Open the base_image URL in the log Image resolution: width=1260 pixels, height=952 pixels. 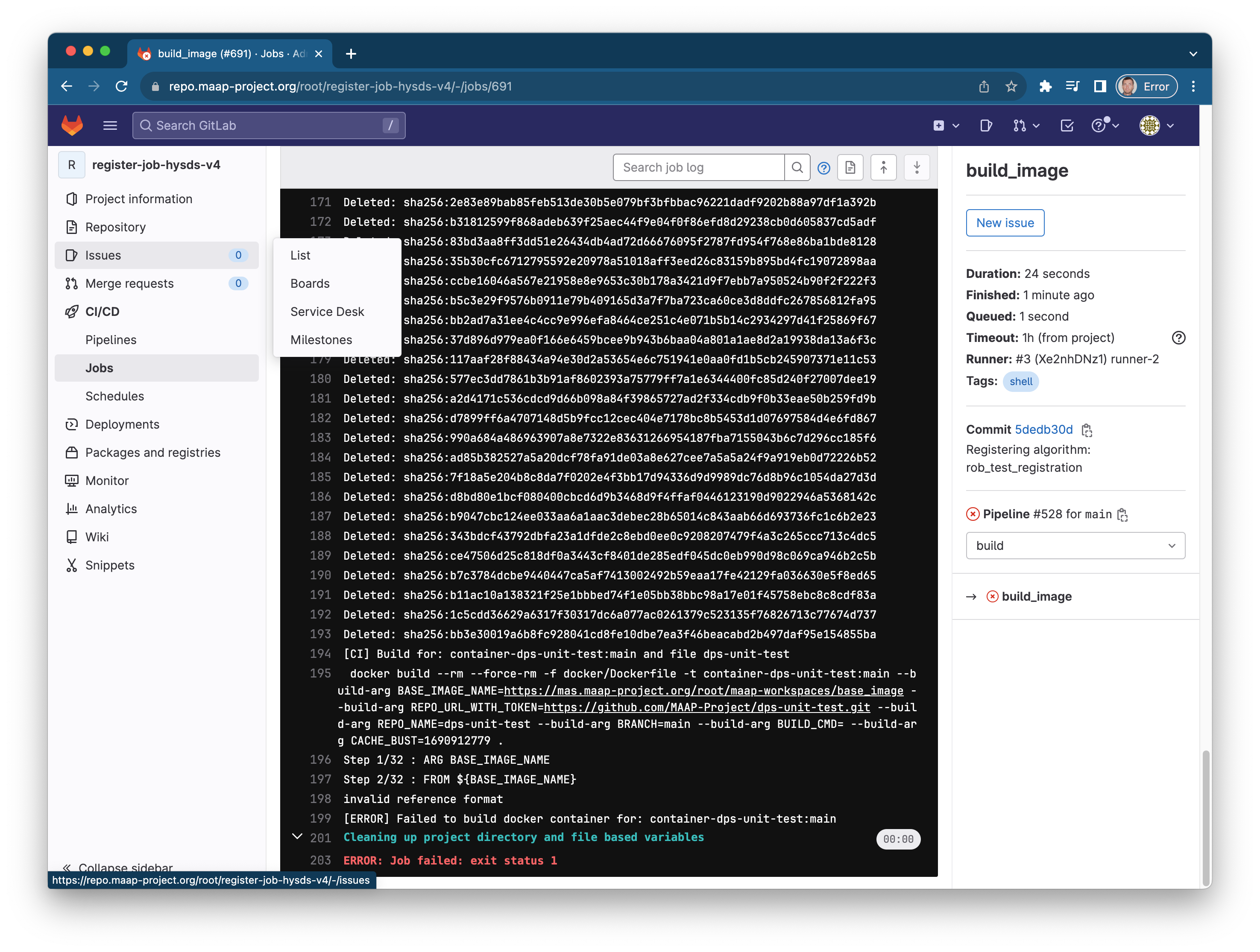point(703,691)
